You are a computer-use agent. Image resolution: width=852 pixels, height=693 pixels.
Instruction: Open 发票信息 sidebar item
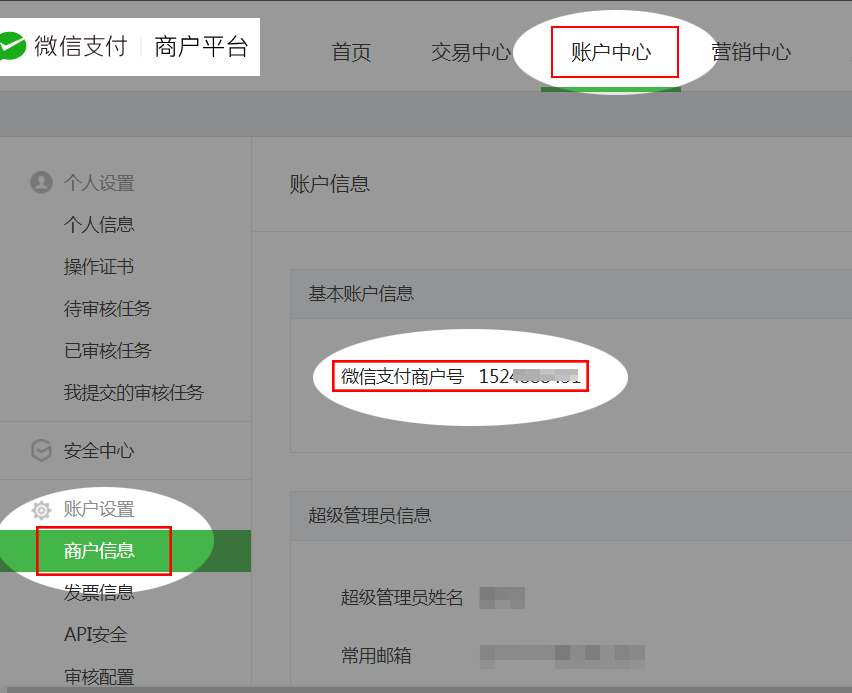[x=99, y=592]
